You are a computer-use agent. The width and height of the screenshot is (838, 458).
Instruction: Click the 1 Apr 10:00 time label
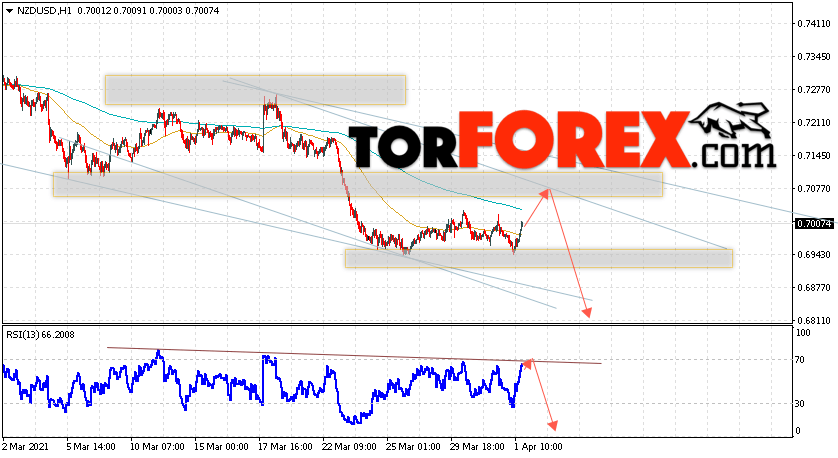[x=538, y=446]
